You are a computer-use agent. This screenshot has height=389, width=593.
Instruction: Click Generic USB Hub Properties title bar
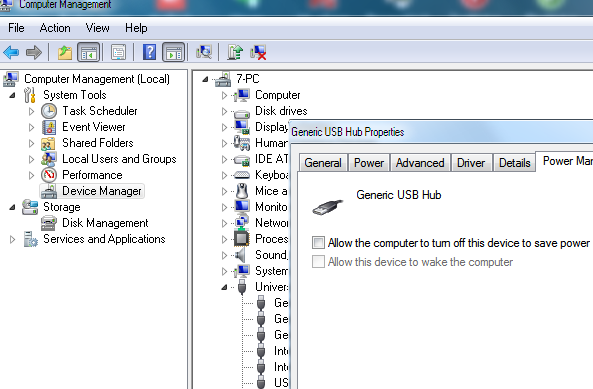(x=441, y=132)
